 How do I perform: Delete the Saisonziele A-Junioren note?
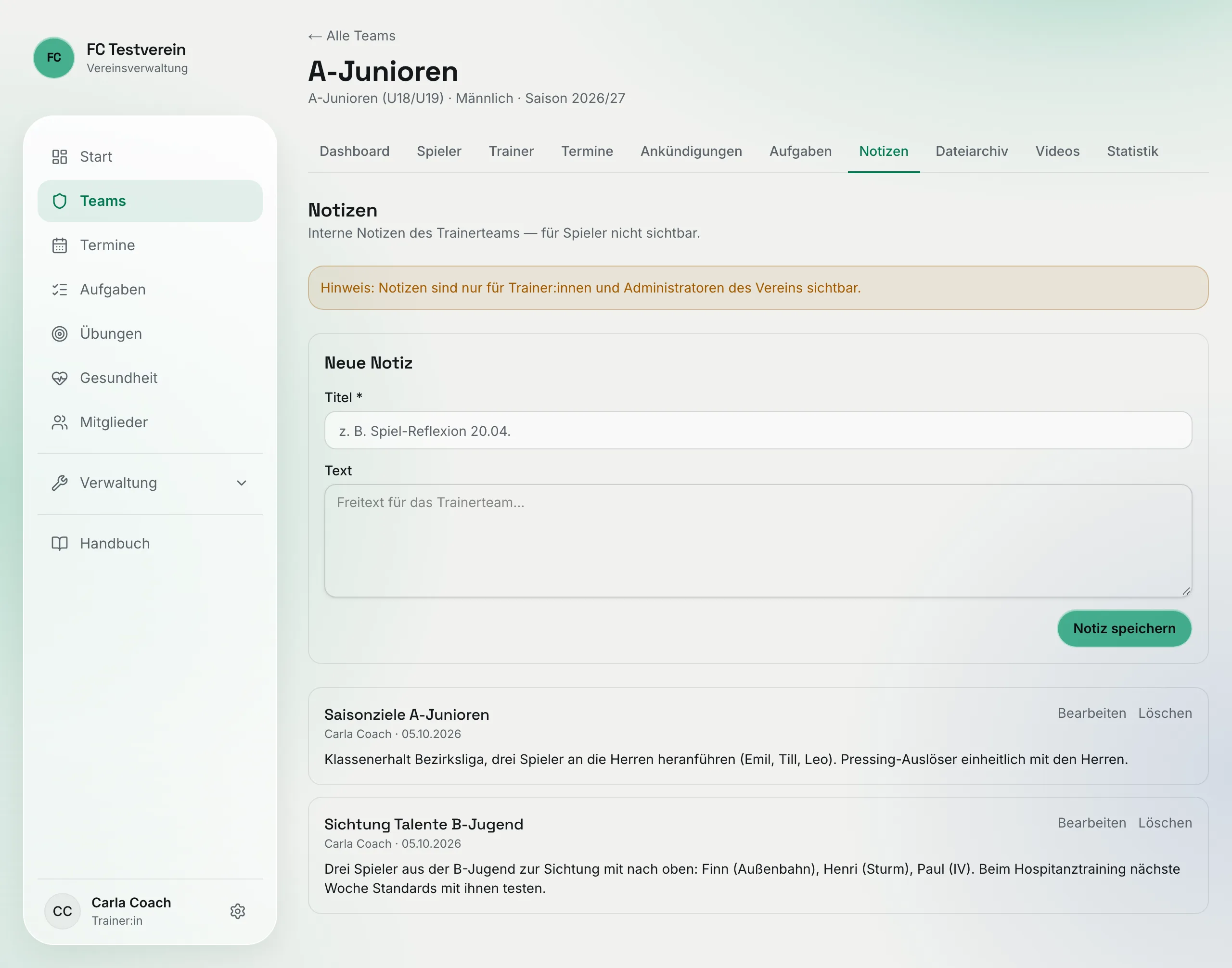pyautogui.click(x=1165, y=713)
